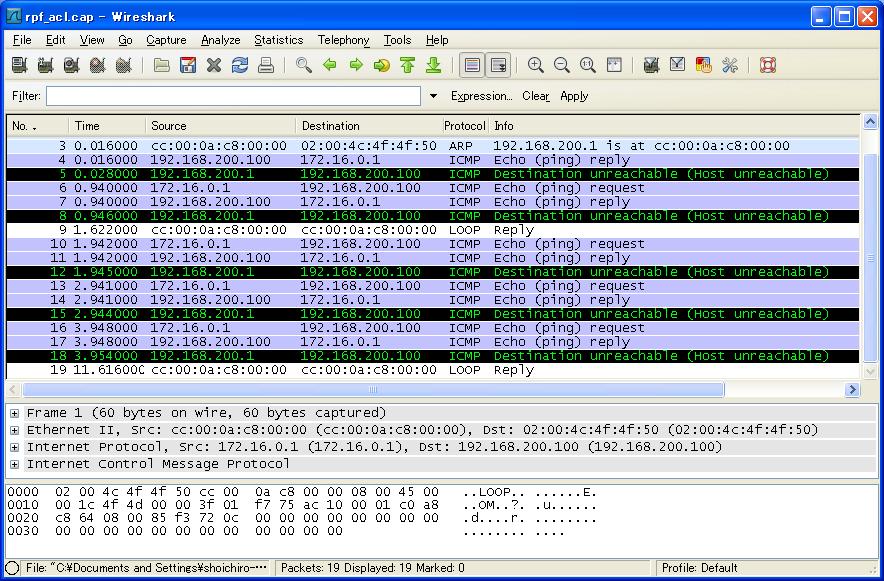The height and width of the screenshot is (581, 884).
Task: Select packet 3 ARP row
Action: 432,145
